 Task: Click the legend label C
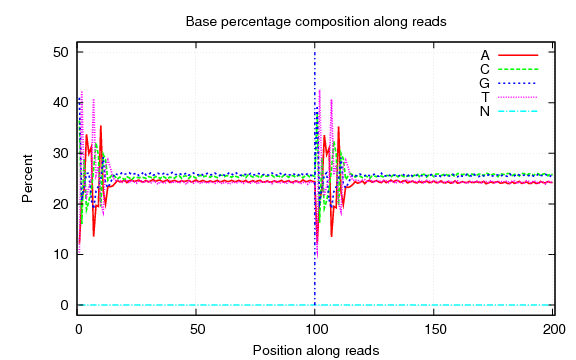click(485, 69)
